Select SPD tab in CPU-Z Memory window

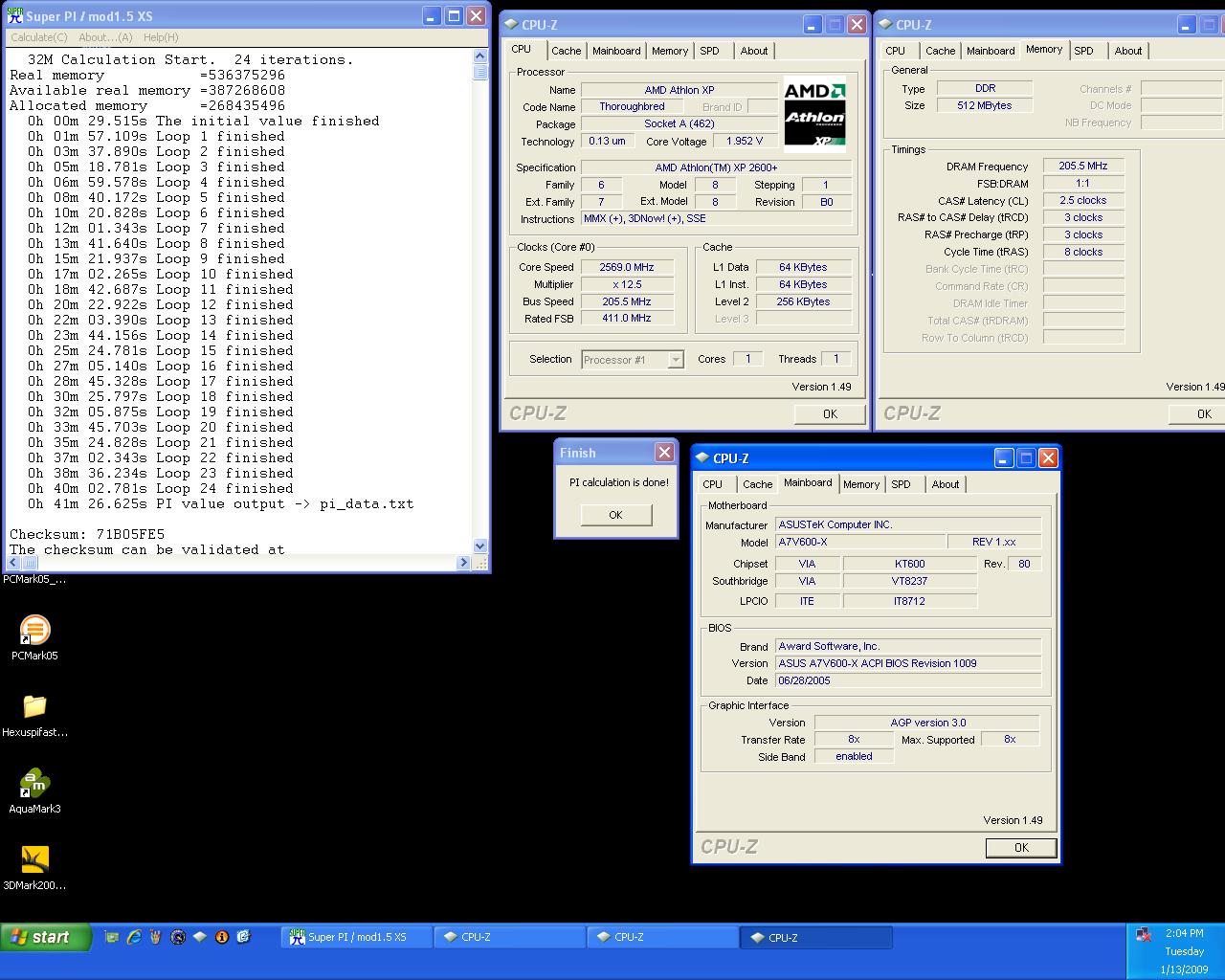point(1083,51)
